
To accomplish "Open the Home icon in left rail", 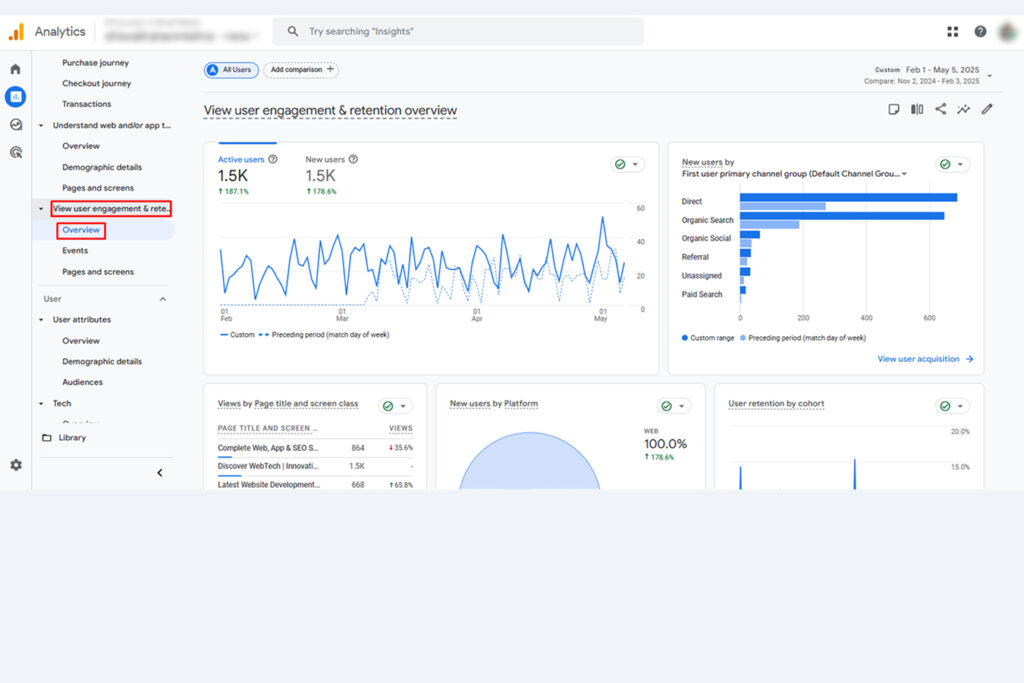I will (16, 69).
